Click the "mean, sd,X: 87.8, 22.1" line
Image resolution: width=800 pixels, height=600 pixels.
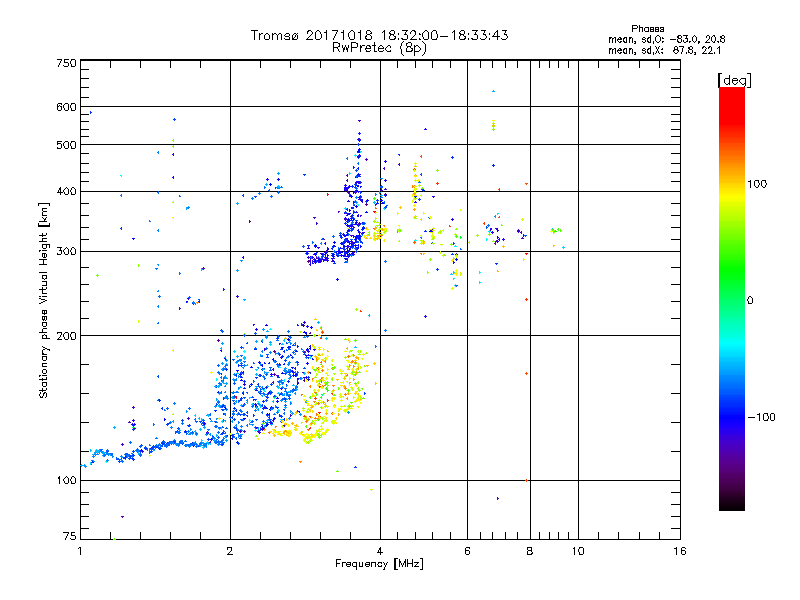coord(664,51)
